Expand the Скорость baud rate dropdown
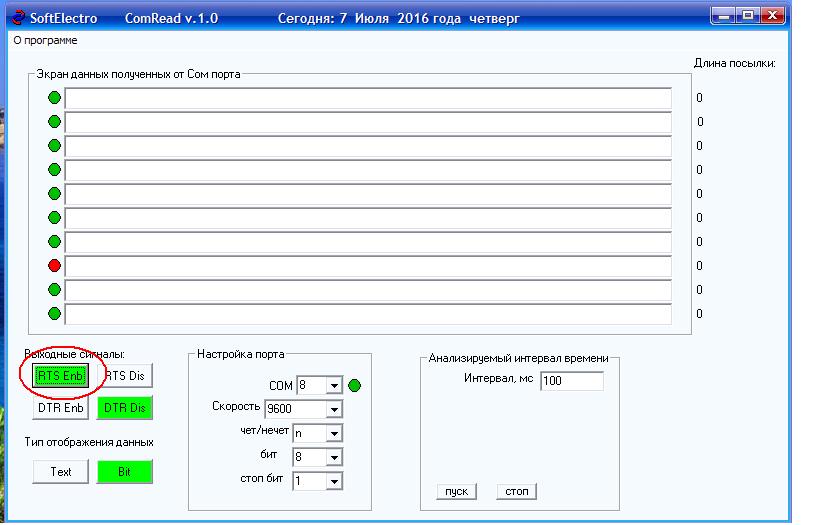 [x=334, y=409]
